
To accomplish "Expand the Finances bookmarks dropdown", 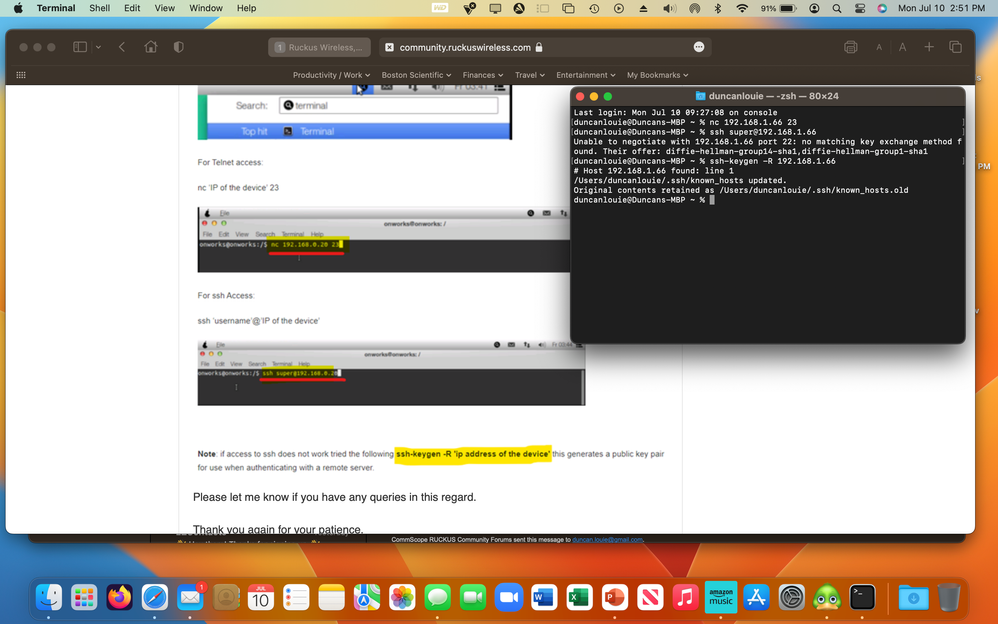I will (483, 74).
